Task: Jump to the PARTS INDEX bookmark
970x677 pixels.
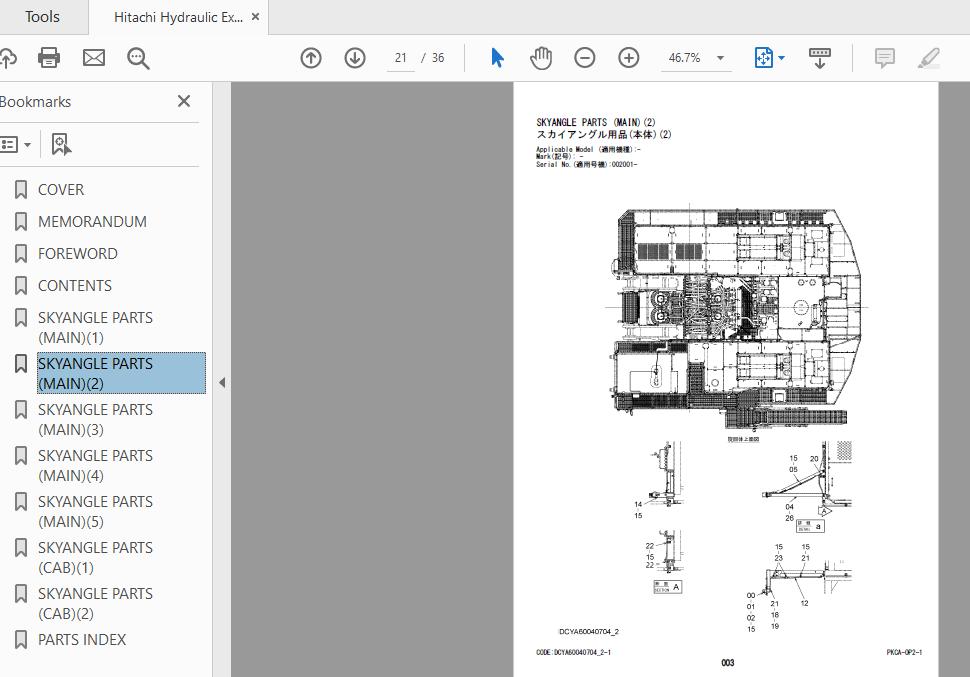Action: (x=81, y=639)
